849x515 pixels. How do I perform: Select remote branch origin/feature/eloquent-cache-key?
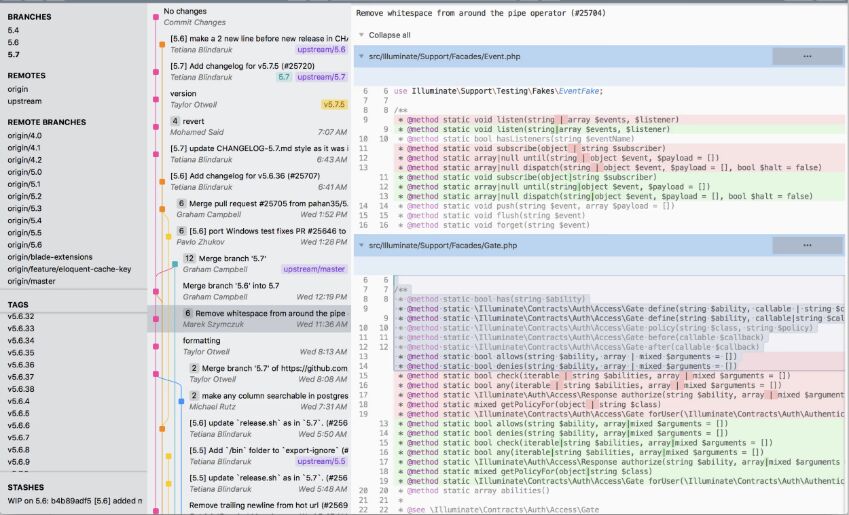click(69, 269)
